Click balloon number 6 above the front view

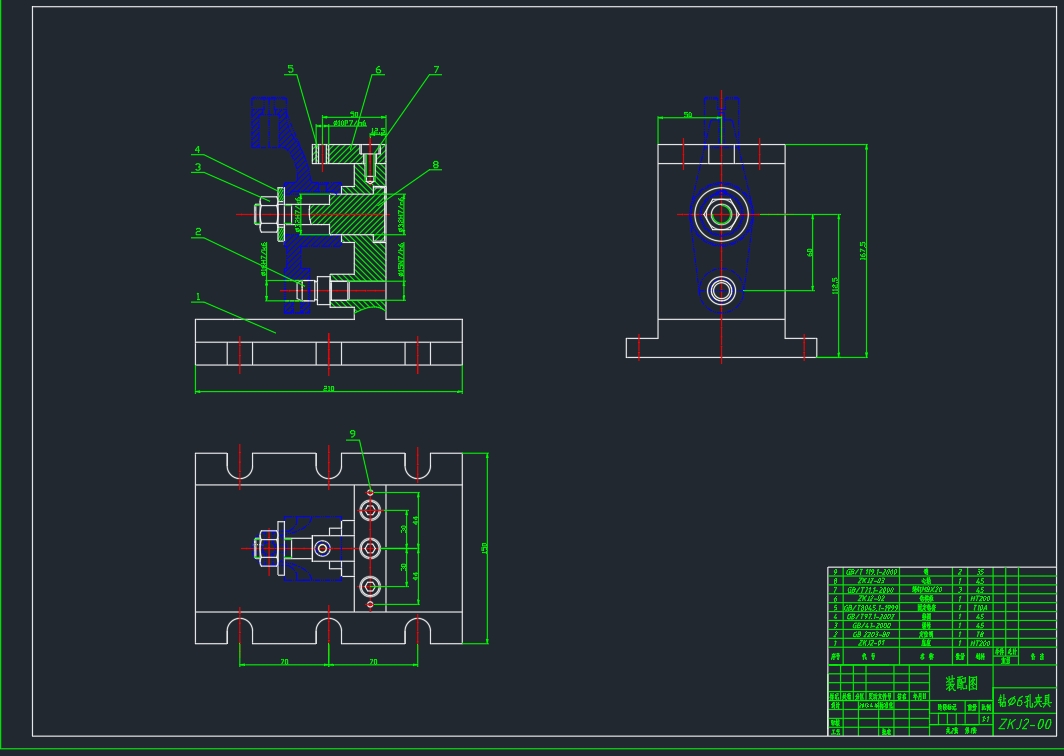pyautogui.click(x=378, y=70)
